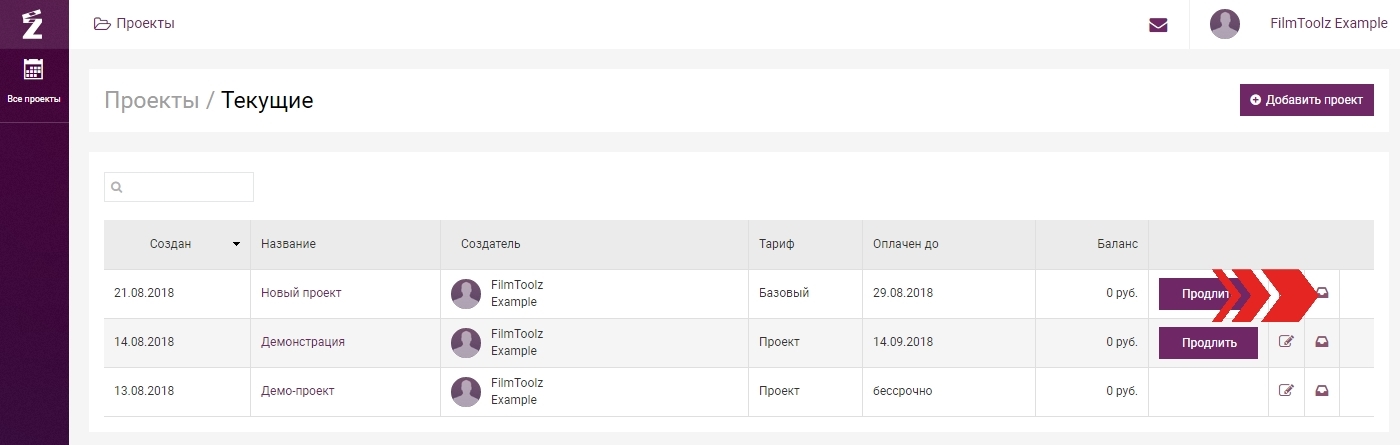Open the Новый проект project link
The image size is (1400, 445).
click(301, 293)
